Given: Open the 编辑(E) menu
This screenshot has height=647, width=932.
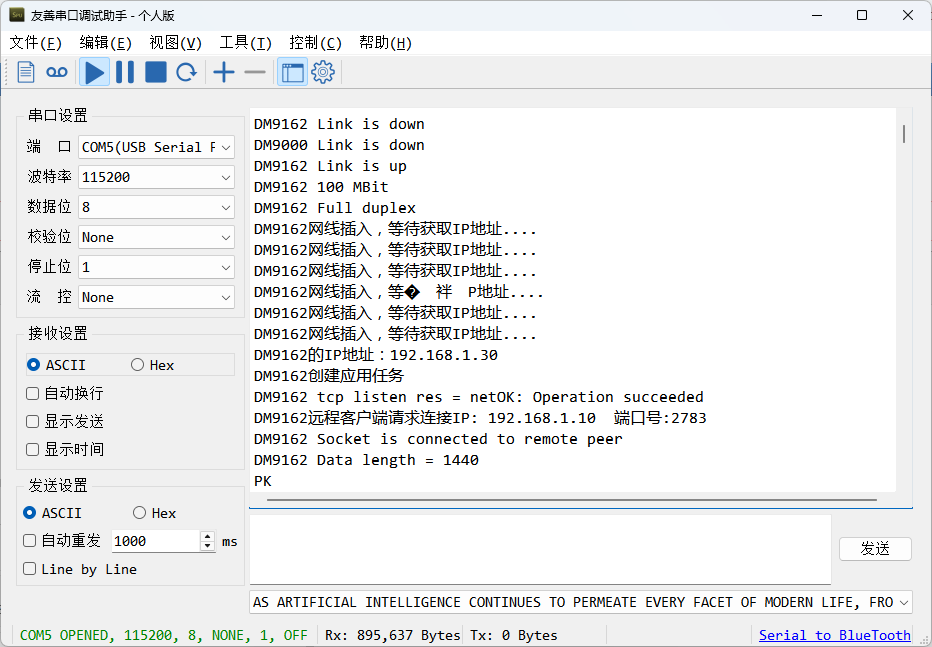Looking at the screenshot, I should pyautogui.click(x=105, y=43).
